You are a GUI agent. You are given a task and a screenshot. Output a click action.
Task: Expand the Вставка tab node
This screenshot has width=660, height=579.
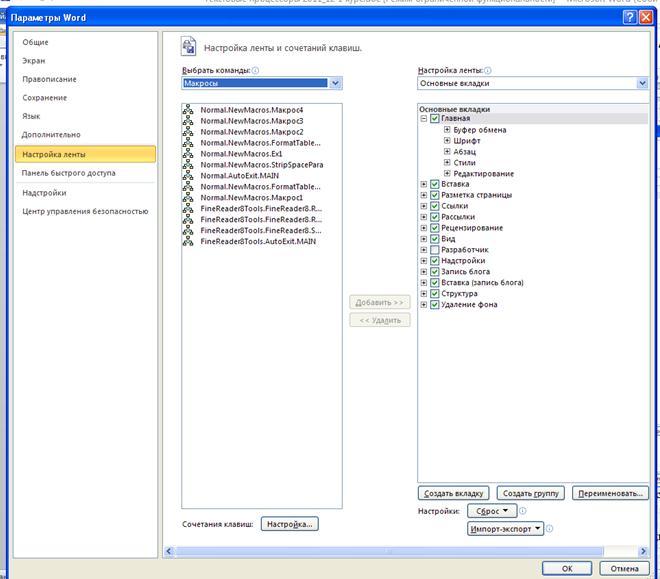pos(424,184)
